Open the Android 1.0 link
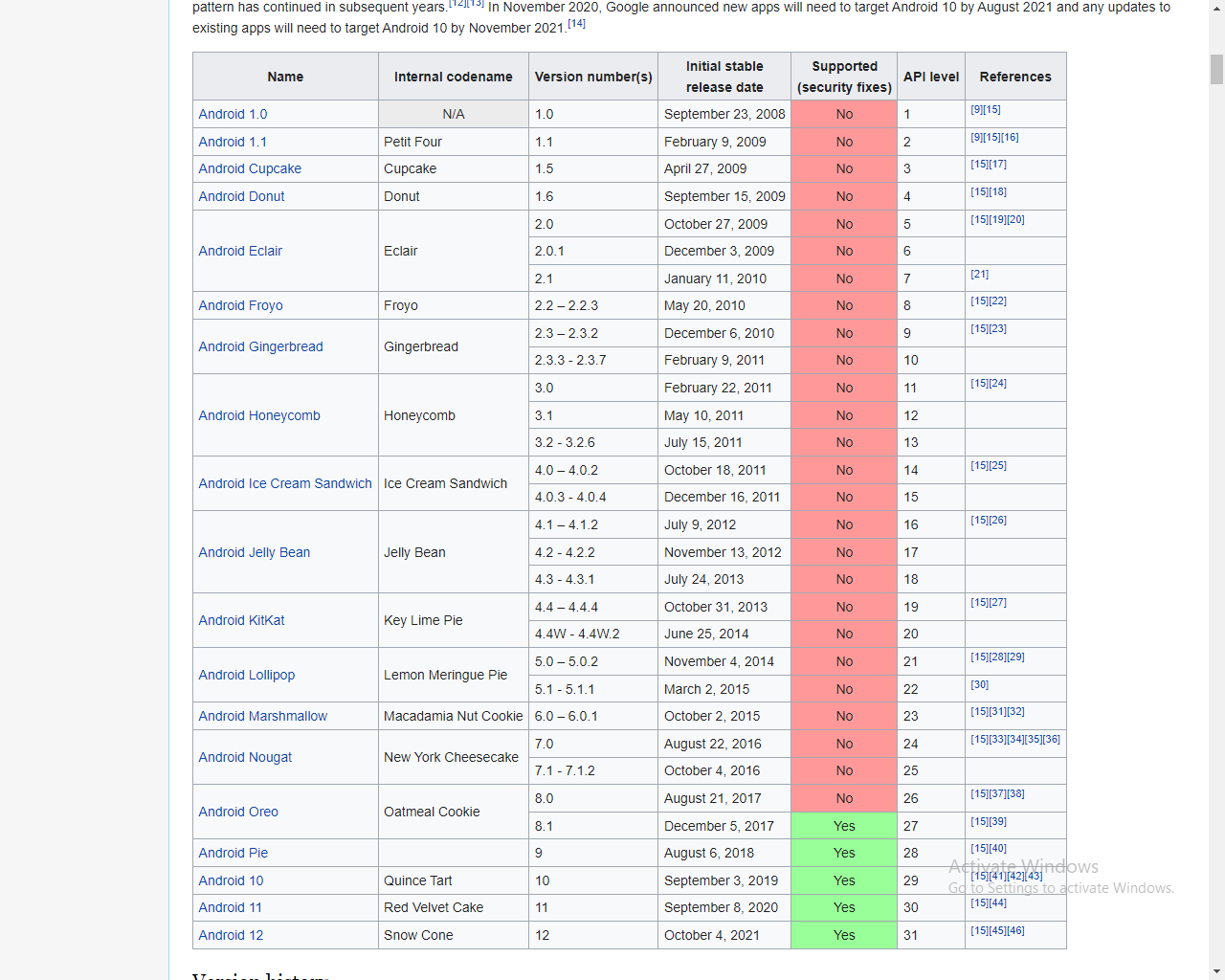Viewport: 1225px width, 980px height. tap(233, 114)
